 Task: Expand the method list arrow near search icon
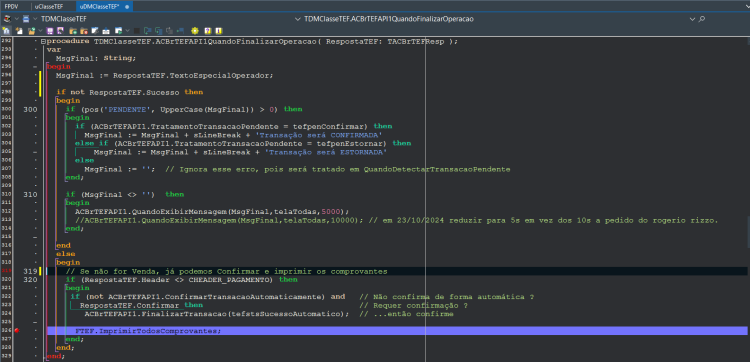[692, 19]
